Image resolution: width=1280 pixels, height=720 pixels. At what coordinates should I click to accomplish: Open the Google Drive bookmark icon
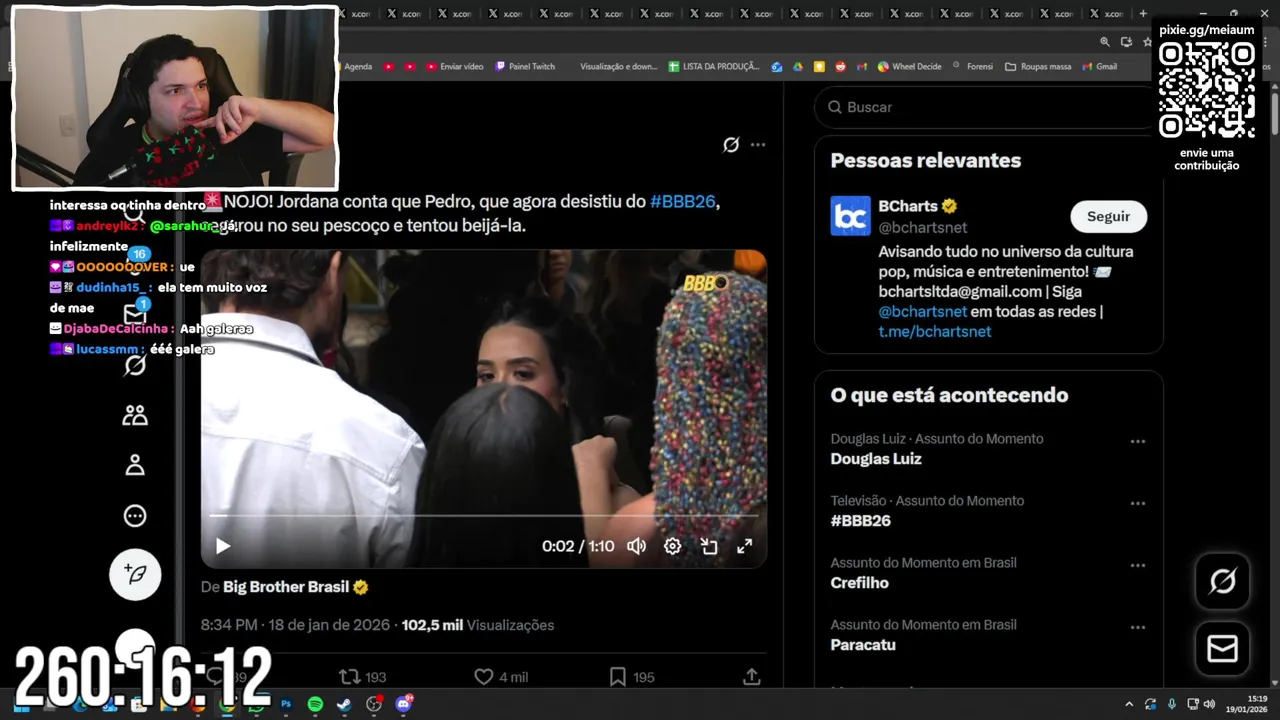(798, 67)
